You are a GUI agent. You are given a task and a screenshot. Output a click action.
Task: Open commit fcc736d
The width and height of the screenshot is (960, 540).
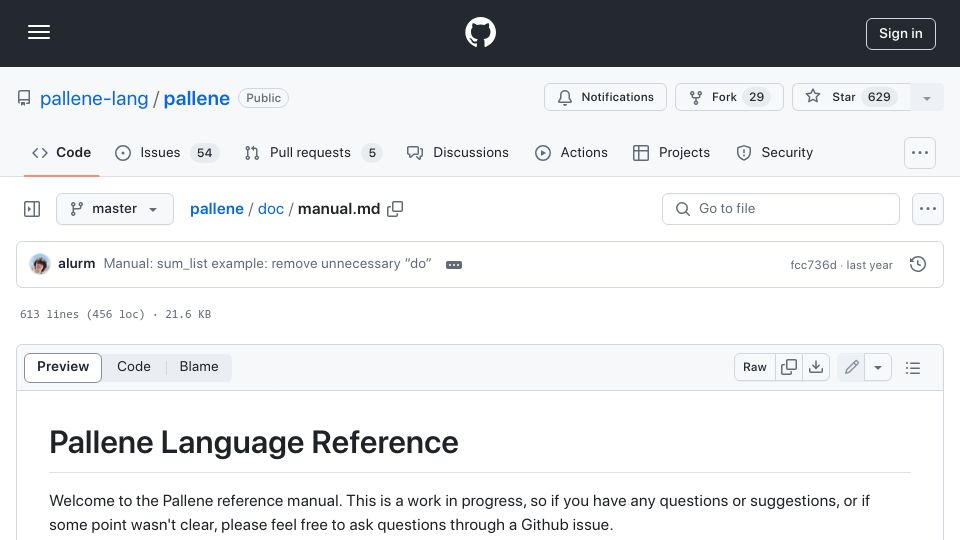[813, 265]
